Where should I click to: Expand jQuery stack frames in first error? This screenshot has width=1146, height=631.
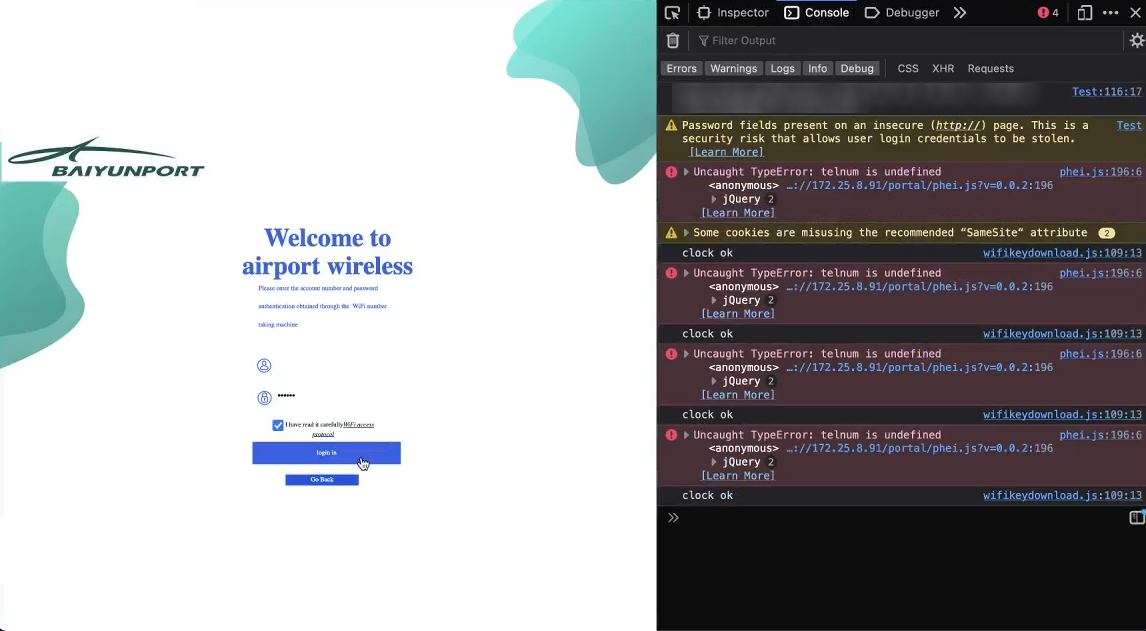click(714, 199)
